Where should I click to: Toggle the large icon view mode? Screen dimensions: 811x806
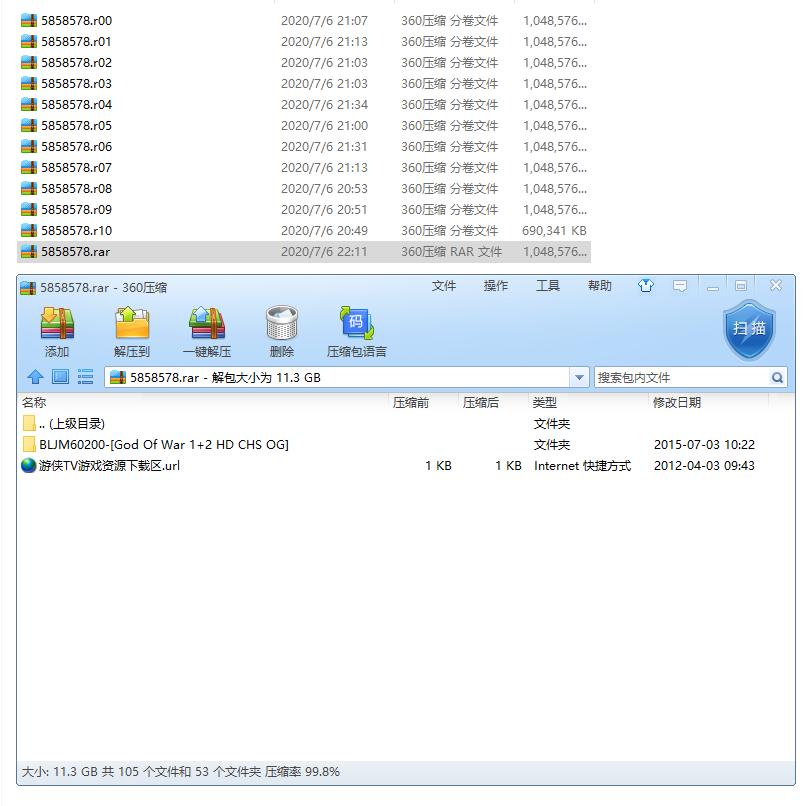point(62,377)
